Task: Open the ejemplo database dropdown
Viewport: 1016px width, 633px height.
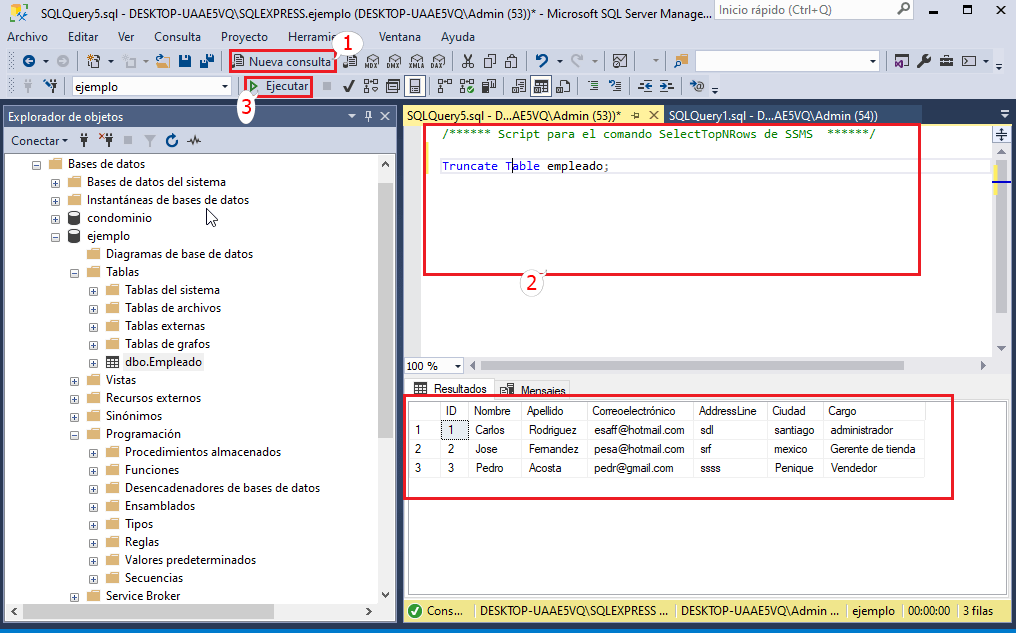Action: 225,85
